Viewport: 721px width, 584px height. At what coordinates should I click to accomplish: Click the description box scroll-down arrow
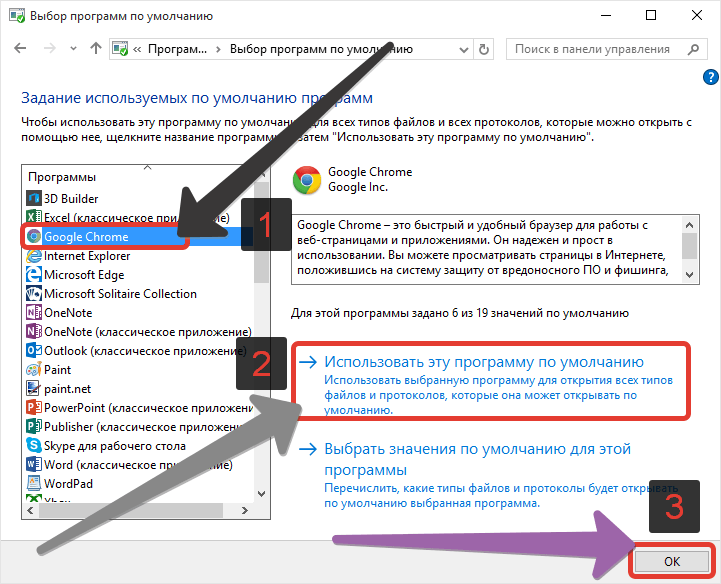(x=689, y=275)
